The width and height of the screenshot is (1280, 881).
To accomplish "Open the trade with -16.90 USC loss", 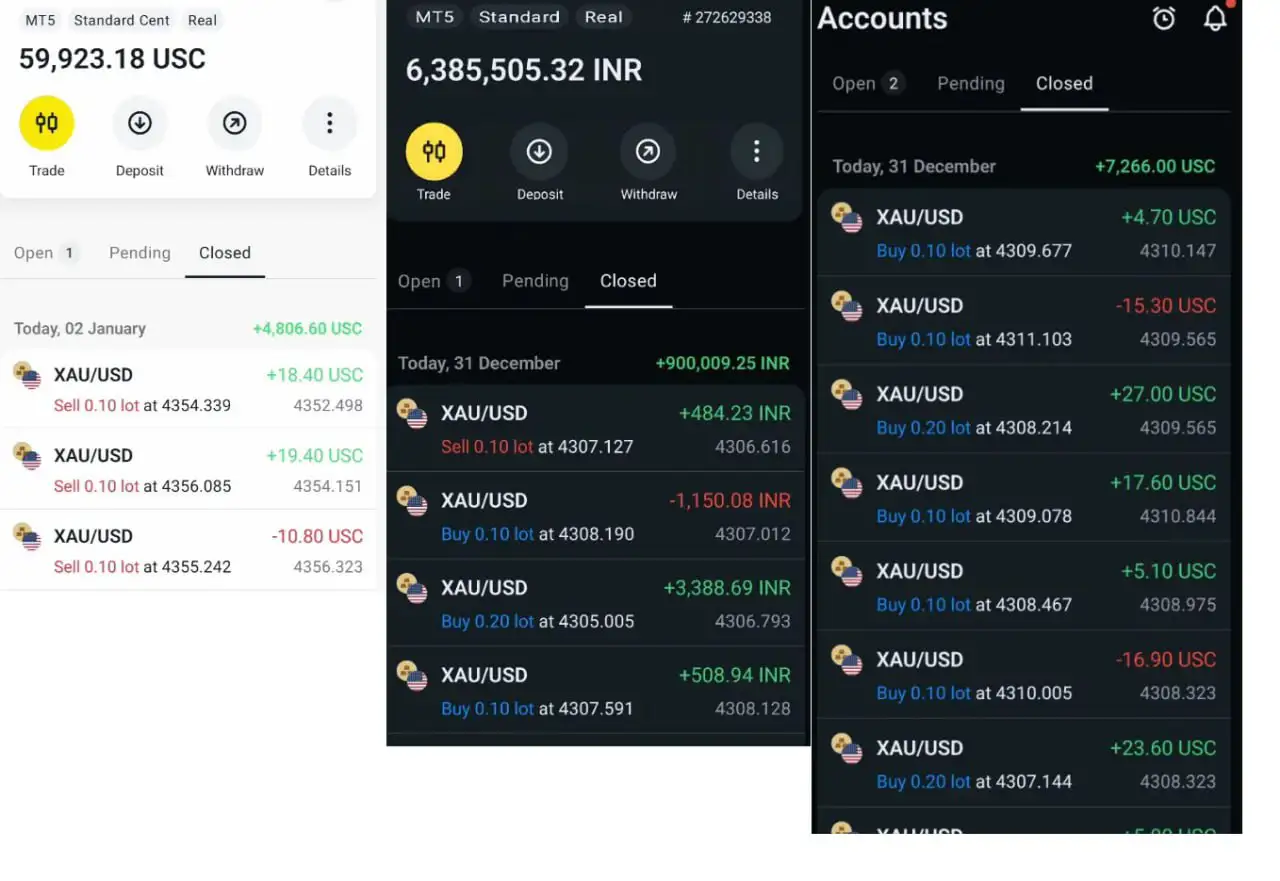I will 1024,675.
